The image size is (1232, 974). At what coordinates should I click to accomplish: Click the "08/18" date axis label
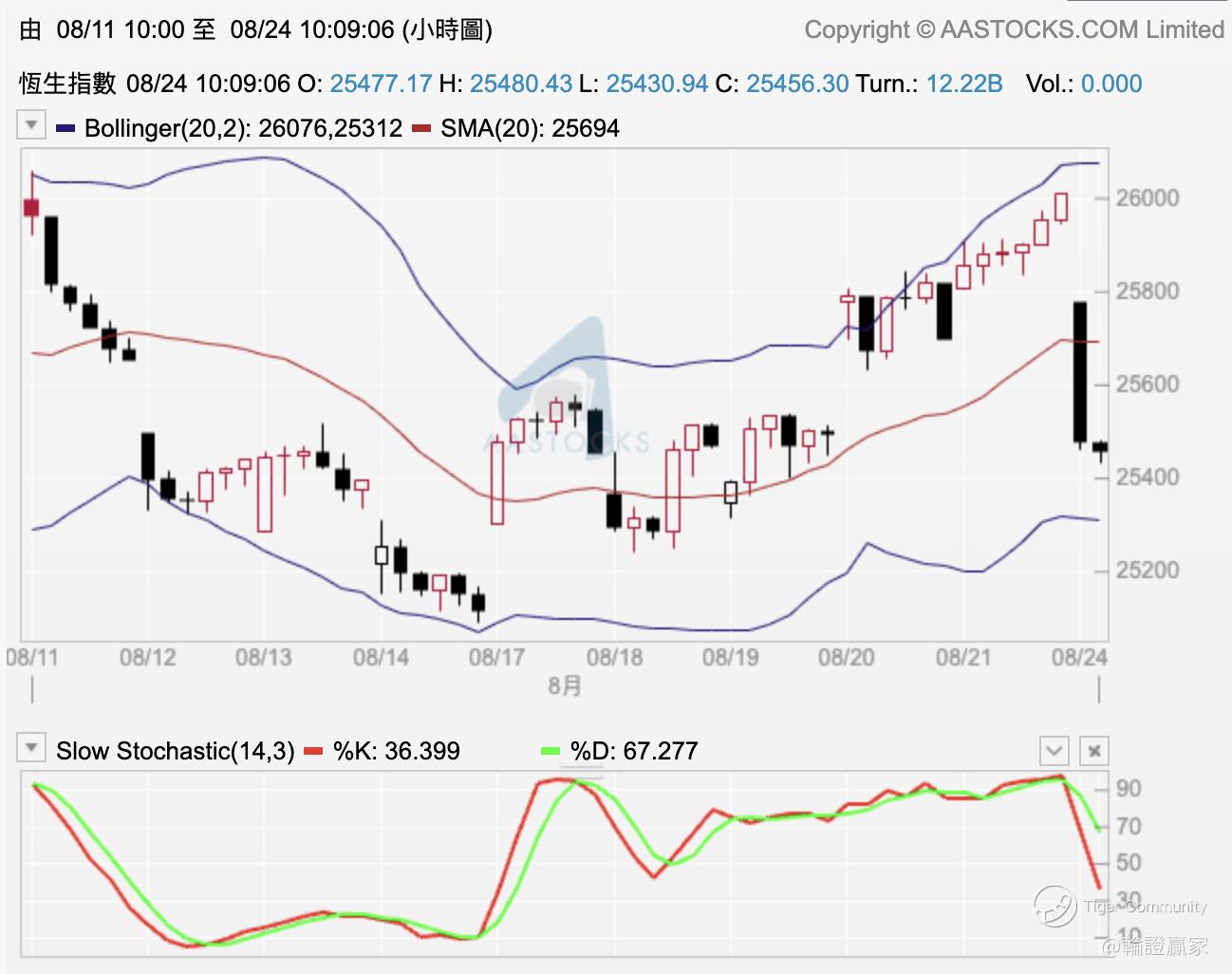[x=614, y=657]
